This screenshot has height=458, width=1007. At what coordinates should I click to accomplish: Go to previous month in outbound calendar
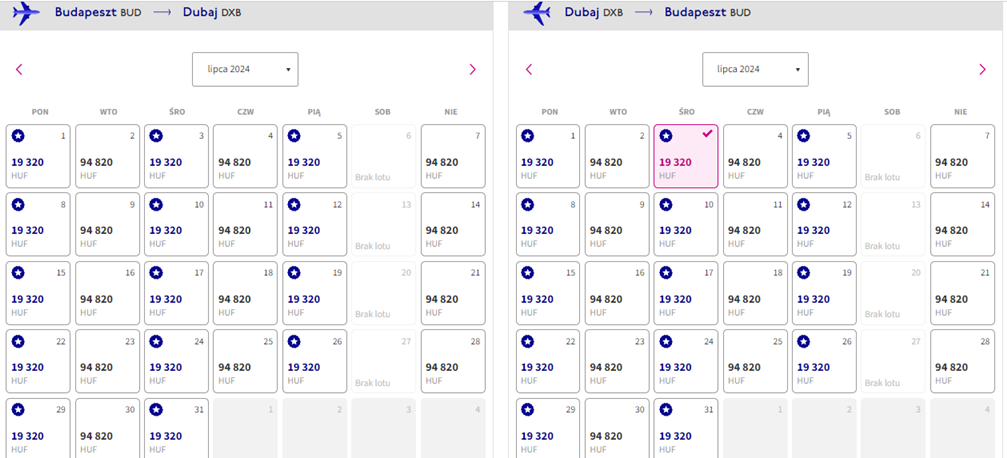pos(19,69)
